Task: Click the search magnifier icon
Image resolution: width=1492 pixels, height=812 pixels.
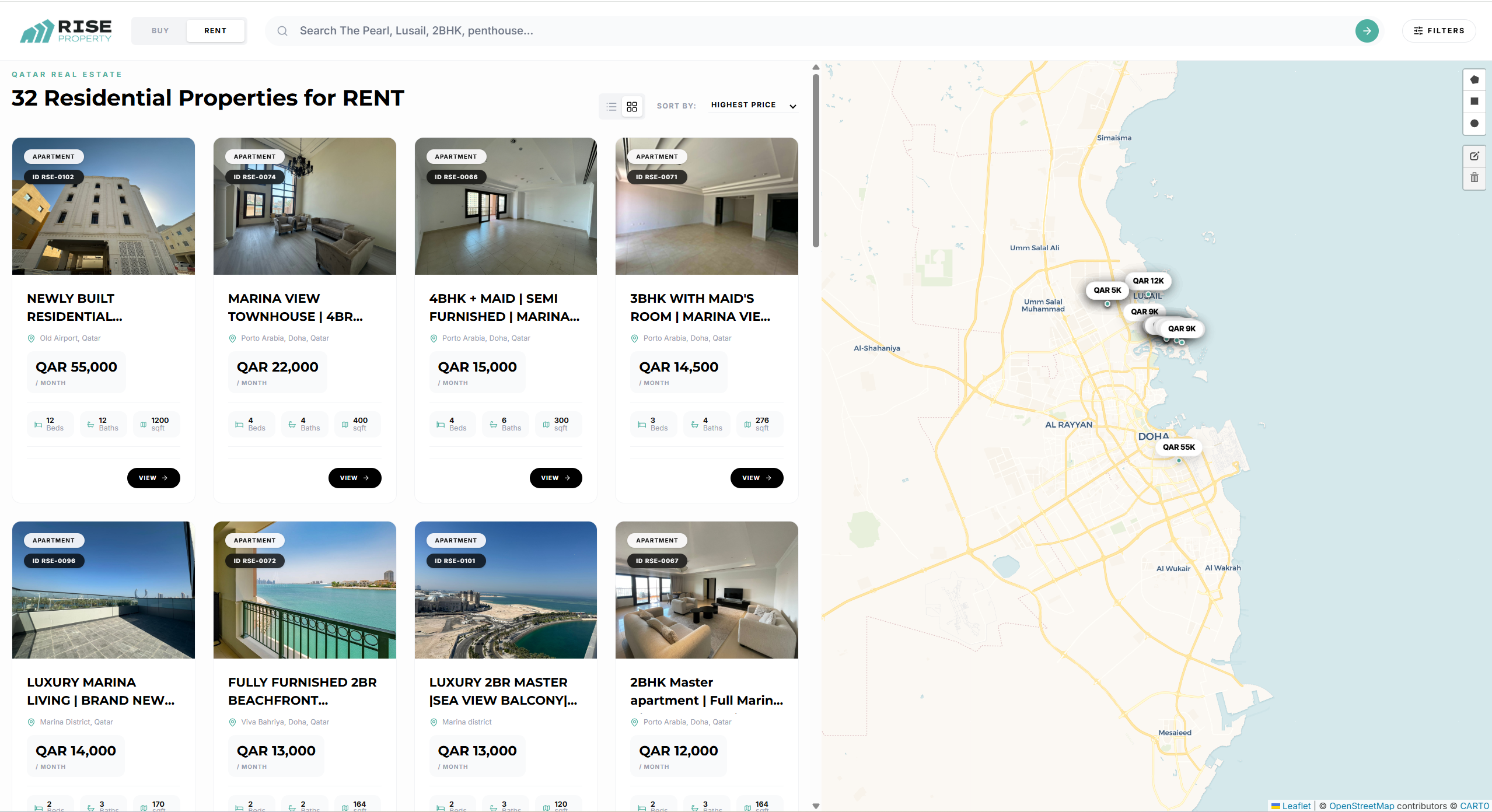Action: (x=282, y=31)
